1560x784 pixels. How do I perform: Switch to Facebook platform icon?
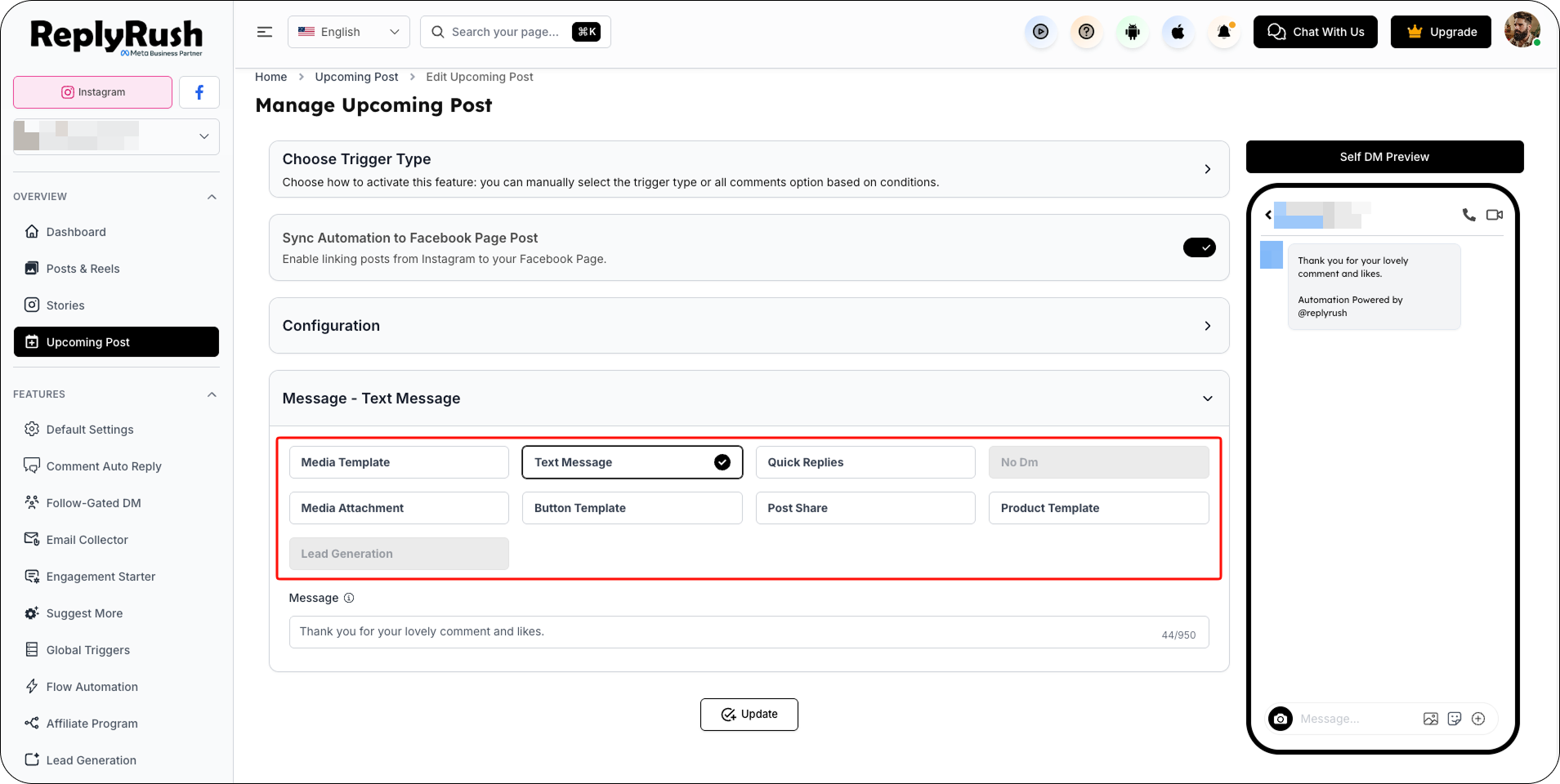click(199, 92)
